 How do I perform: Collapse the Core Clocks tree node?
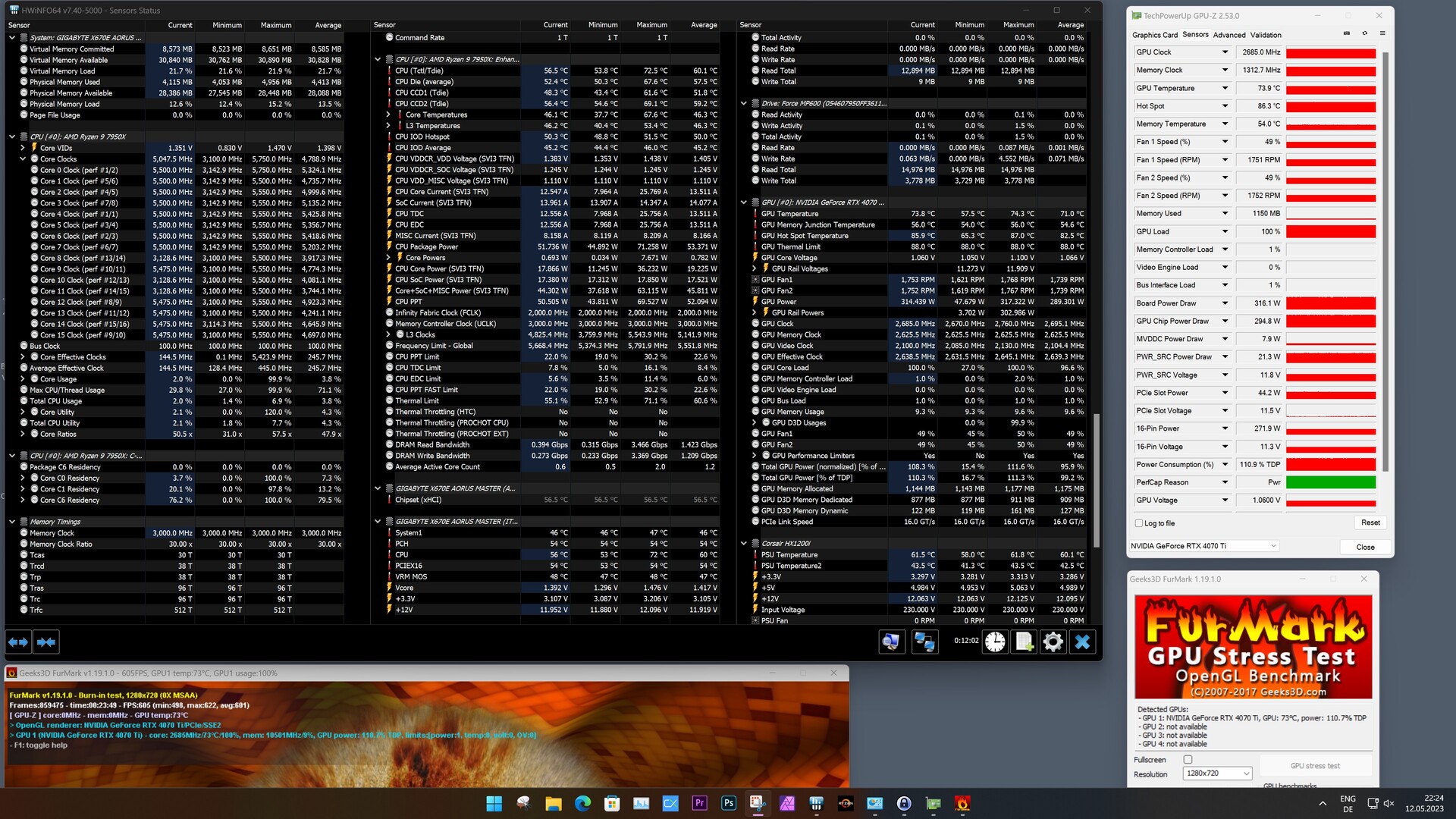23,159
